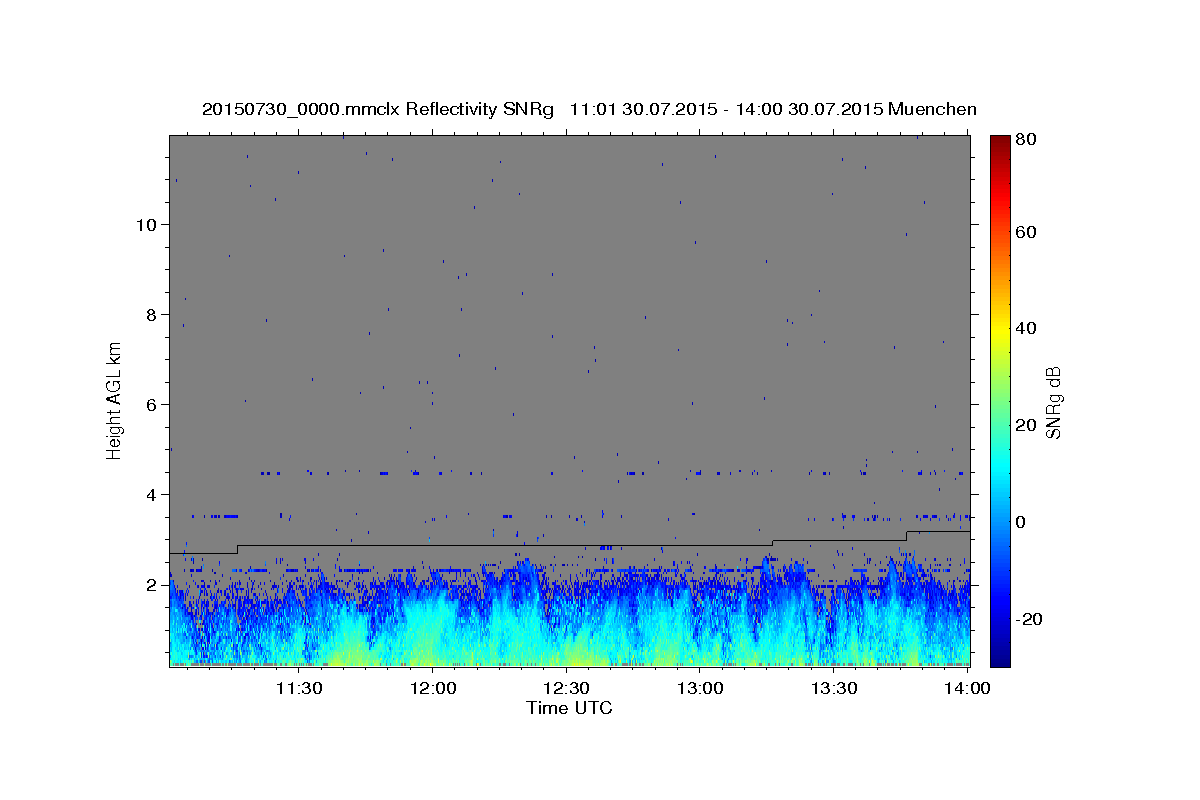This screenshot has height=800, width=1200.
Task: Click the height tick label 6
Action: (x=150, y=405)
